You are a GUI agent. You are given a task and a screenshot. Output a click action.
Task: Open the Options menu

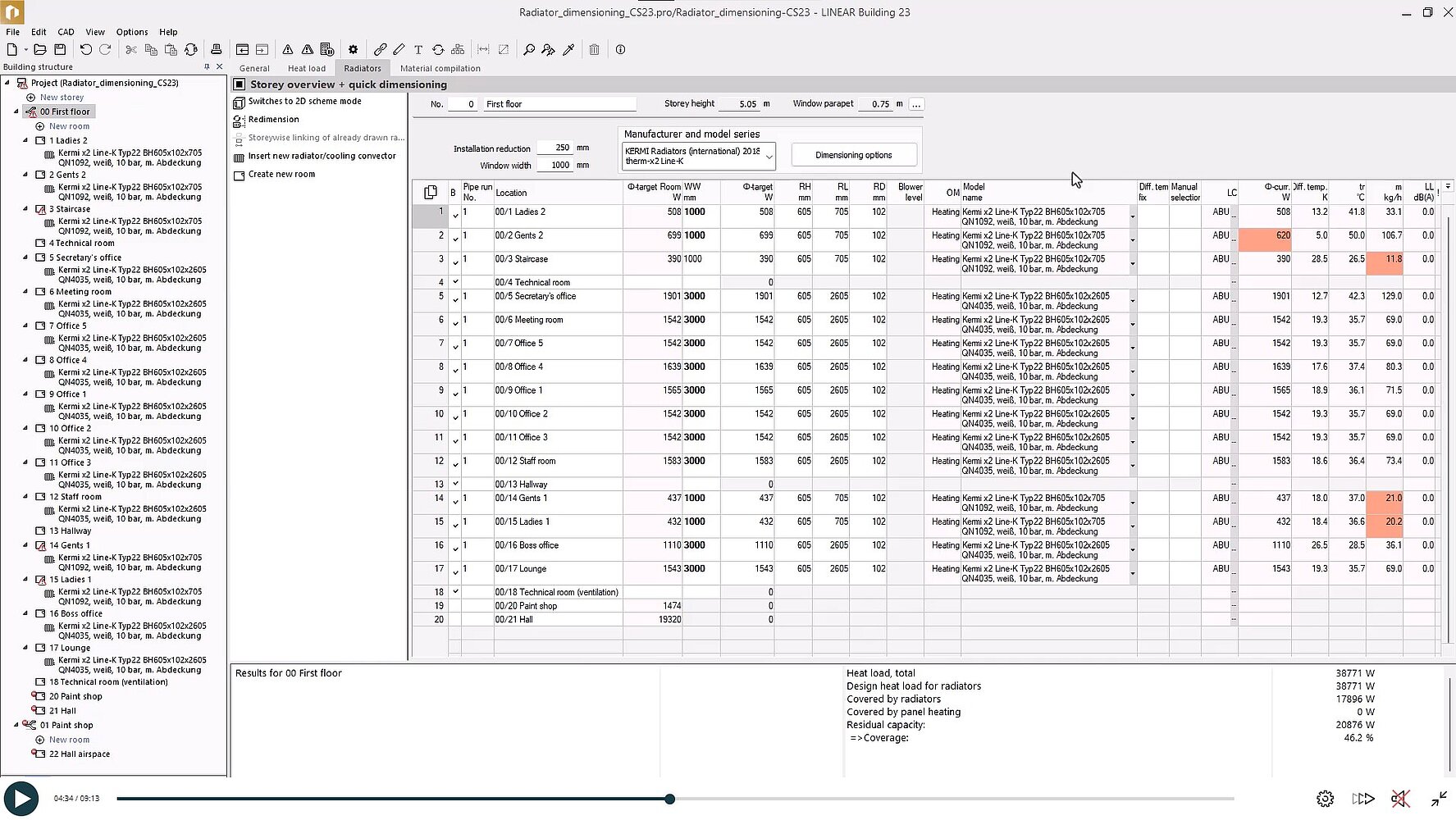pos(132,32)
